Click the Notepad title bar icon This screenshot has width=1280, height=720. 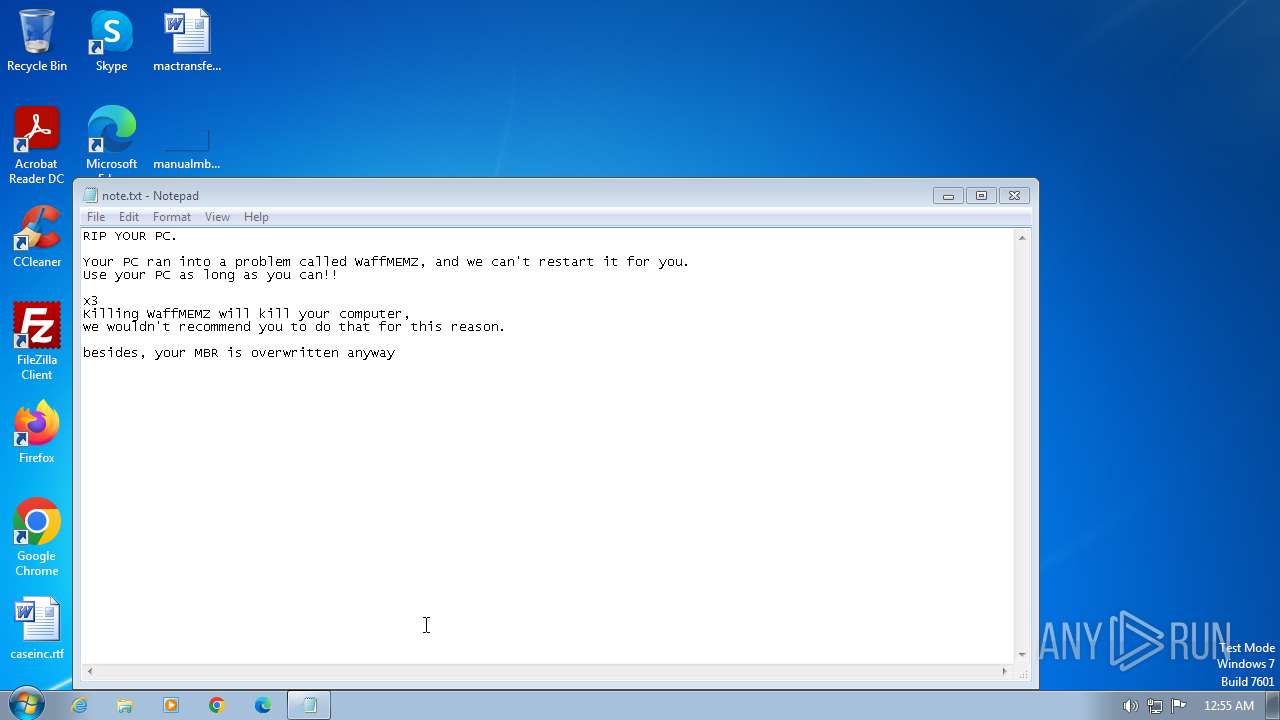(91, 196)
